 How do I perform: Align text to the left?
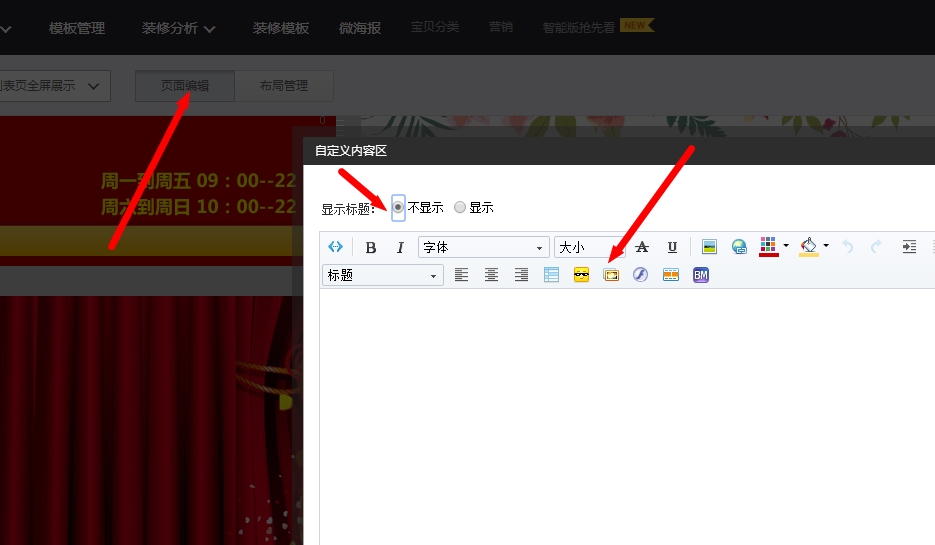pos(461,275)
